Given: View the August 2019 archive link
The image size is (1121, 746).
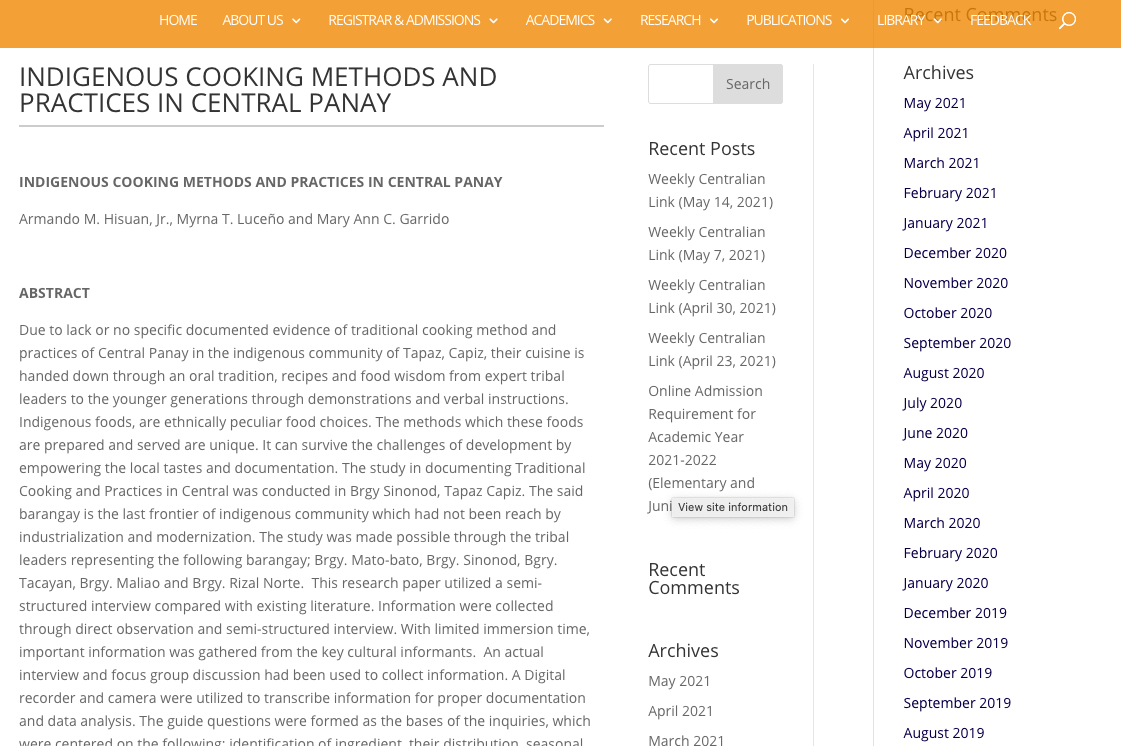Looking at the screenshot, I should [x=944, y=734].
